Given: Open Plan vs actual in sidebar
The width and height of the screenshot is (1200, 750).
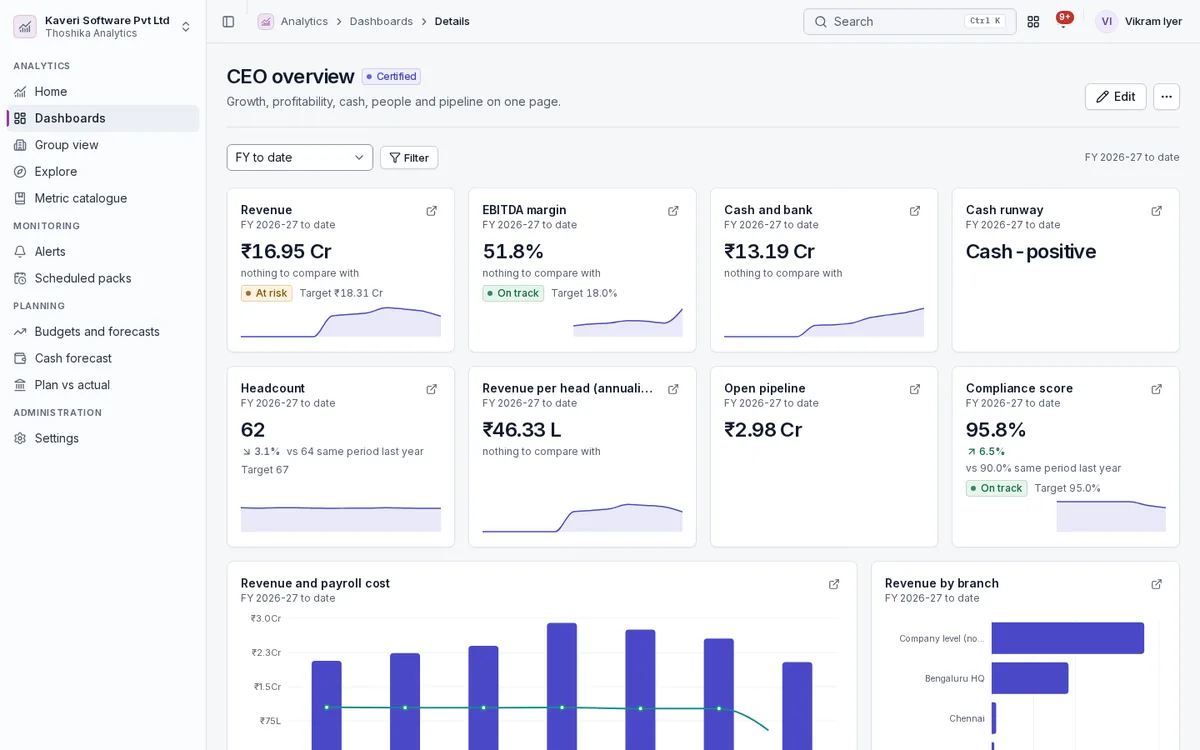Looking at the screenshot, I should point(103,385).
